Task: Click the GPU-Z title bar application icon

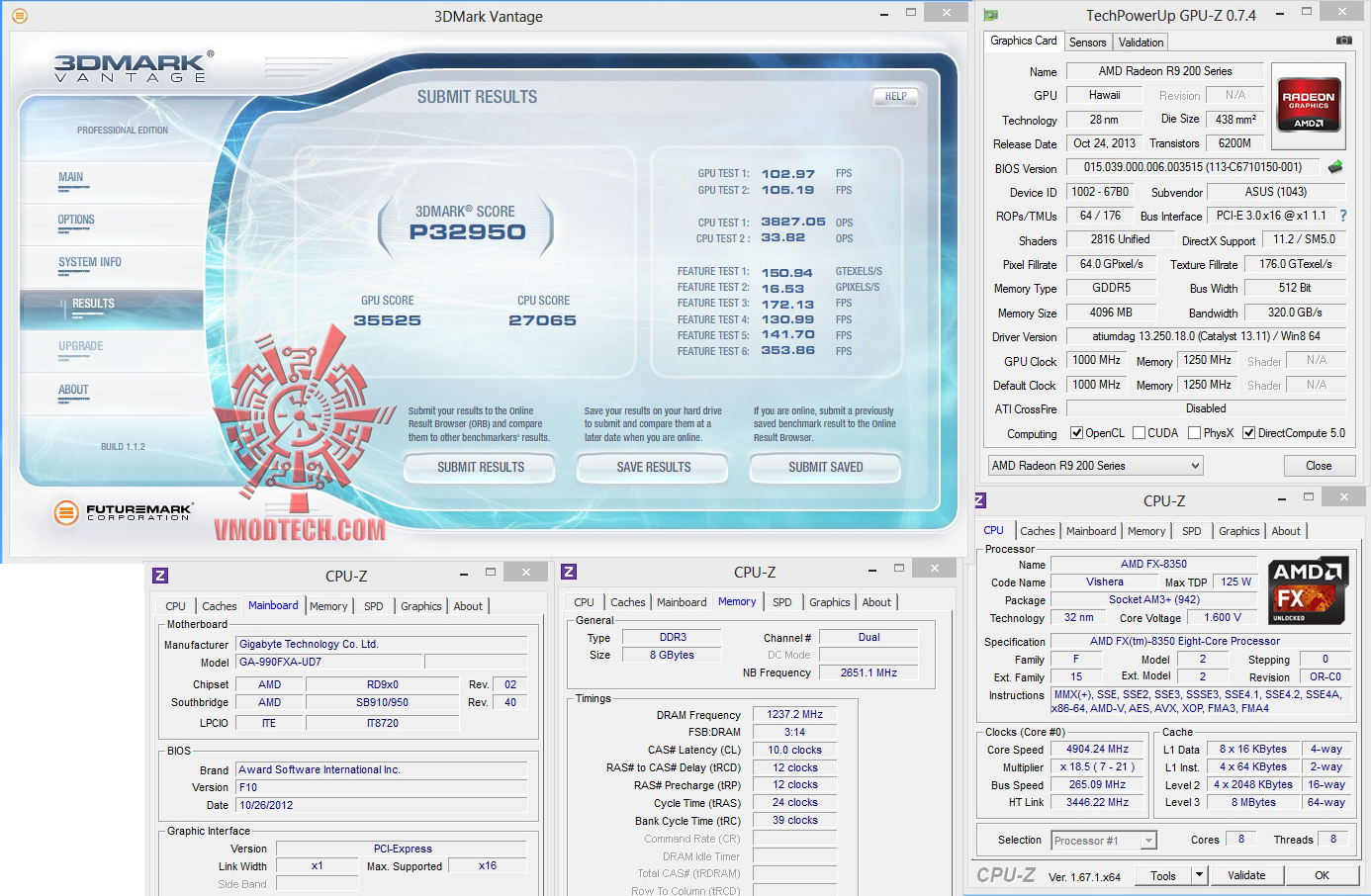Action: pyautogui.click(x=990, y=15)
